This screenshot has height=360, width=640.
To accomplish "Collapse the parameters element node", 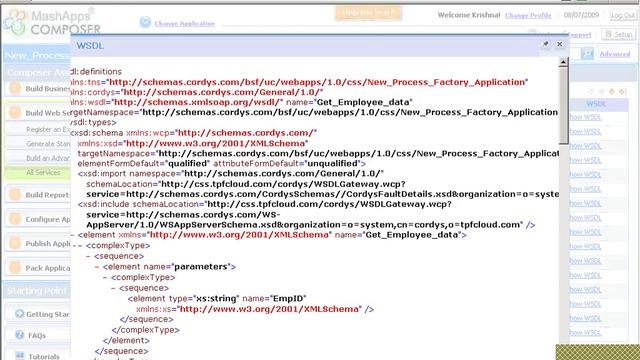I will (x=97, y=267).
